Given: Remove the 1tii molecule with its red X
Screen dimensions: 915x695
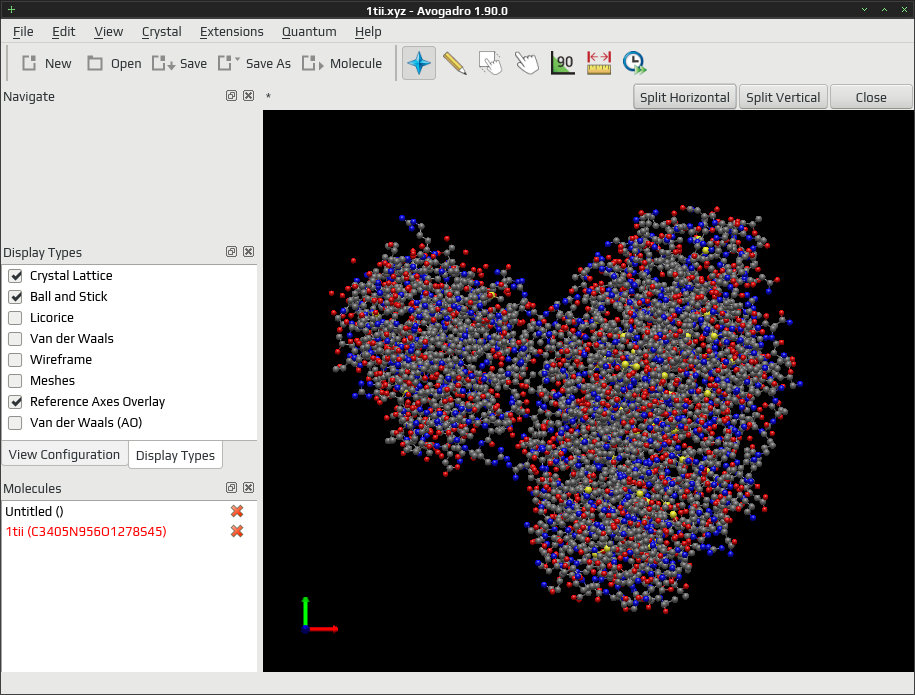Looking at the screenshot, I should coord(237,531).
